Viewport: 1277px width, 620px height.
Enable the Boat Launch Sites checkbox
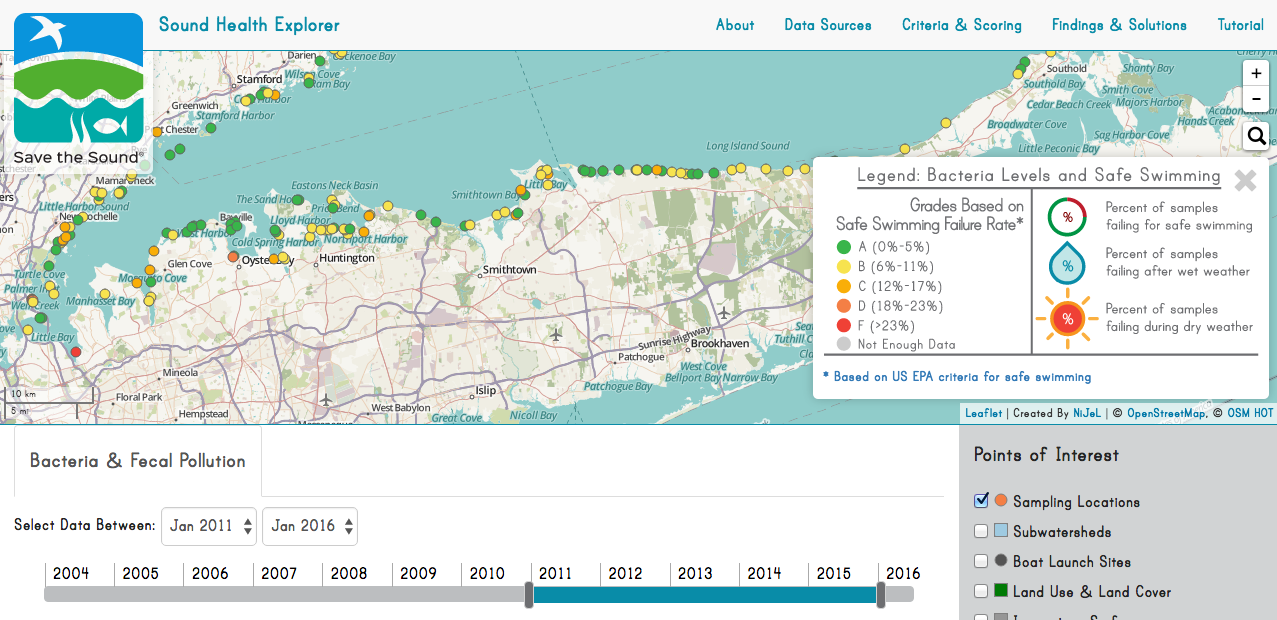point(982,561)
